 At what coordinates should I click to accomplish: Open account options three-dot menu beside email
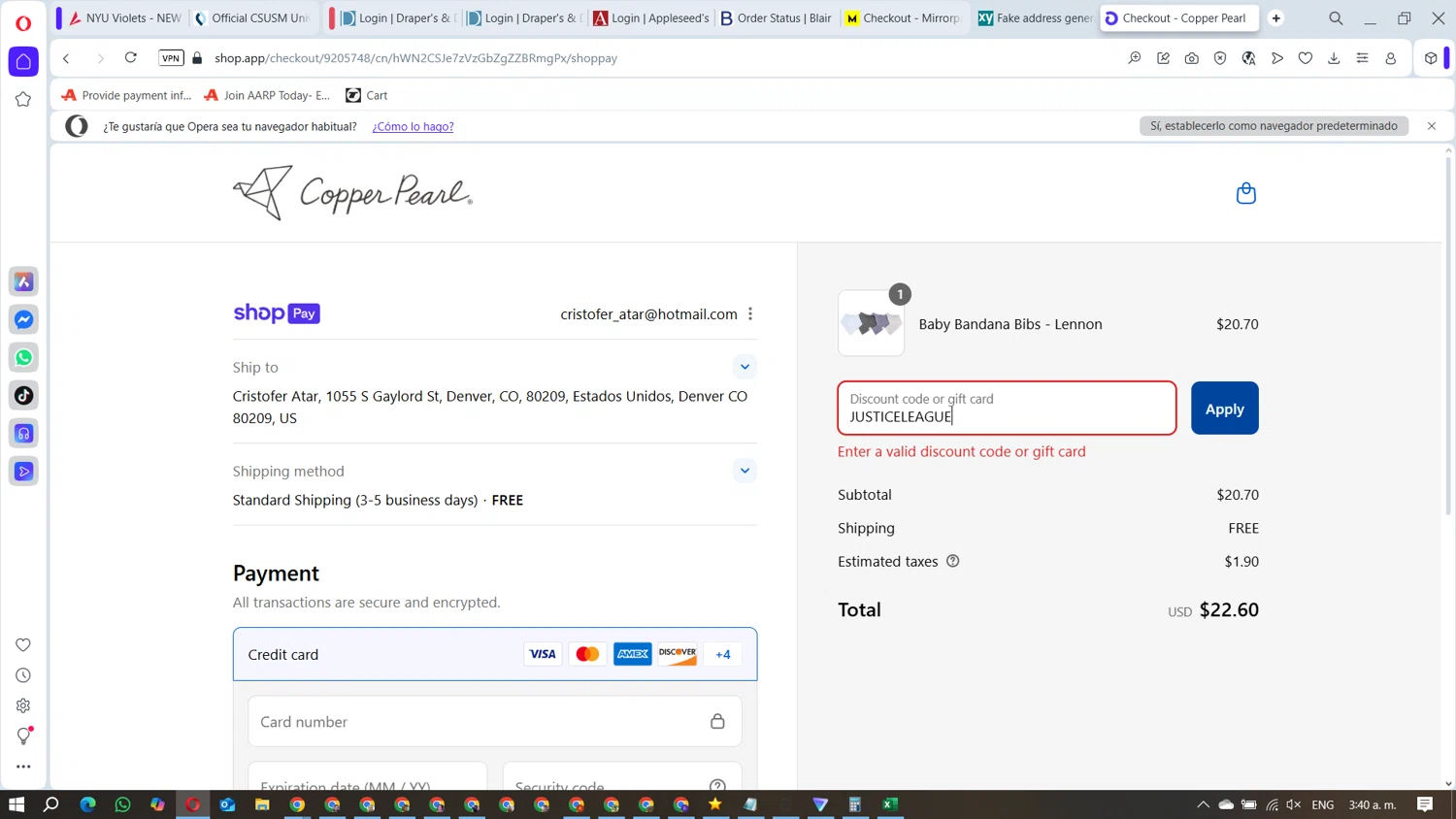coord(750,313)
